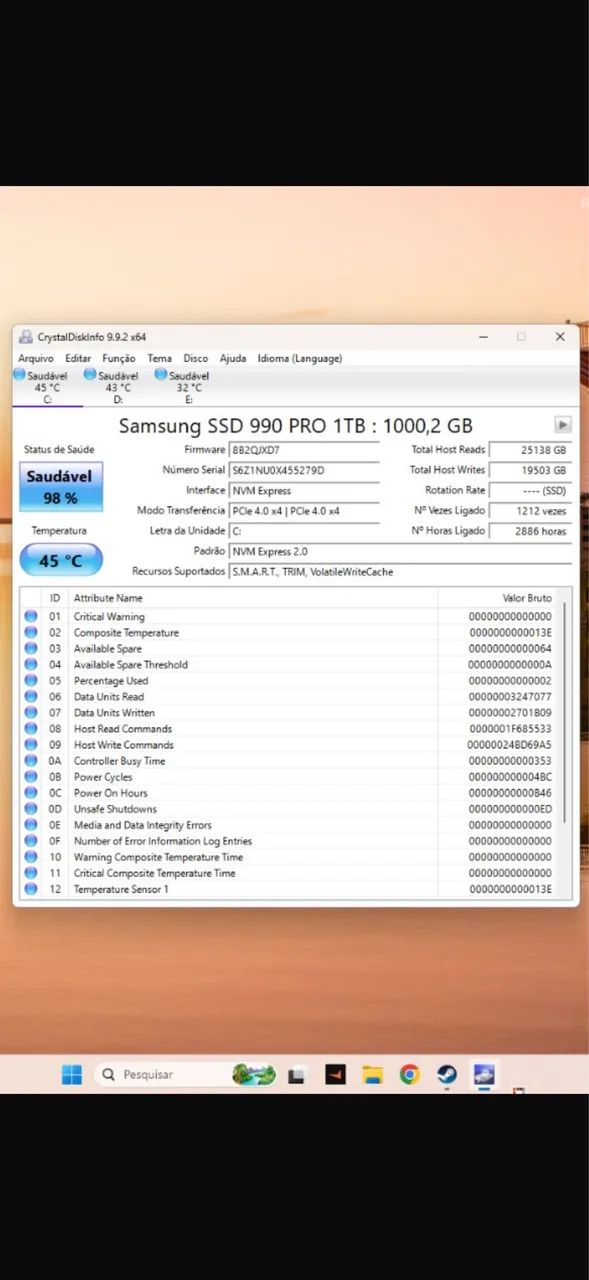Viewport: 589px width, 1280px height.
Task: Click the Rotation Rate value field
Action: pos(530,491)
